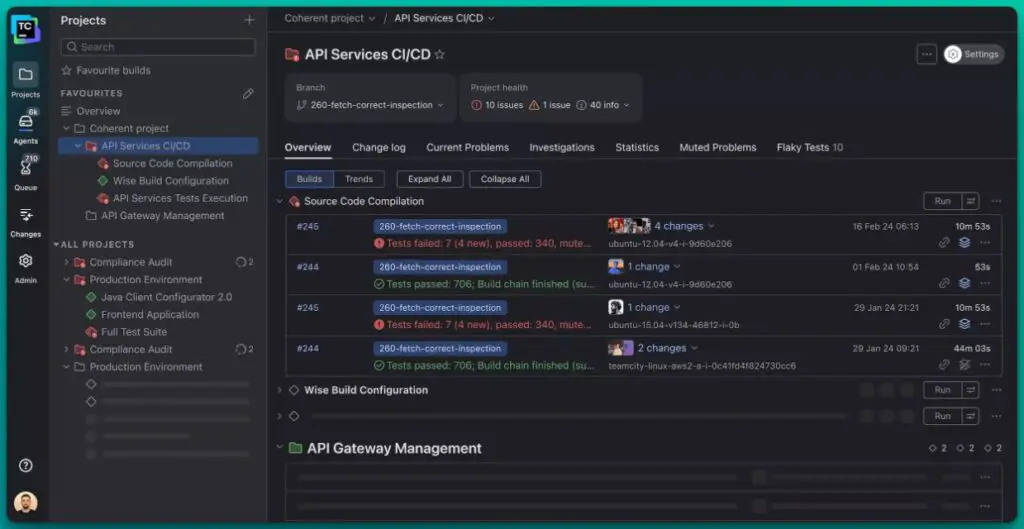This screenshot has width=1024, height=529.
Task: Open Favourite builds
Action: pyautogui.click(x=106, y=71)
